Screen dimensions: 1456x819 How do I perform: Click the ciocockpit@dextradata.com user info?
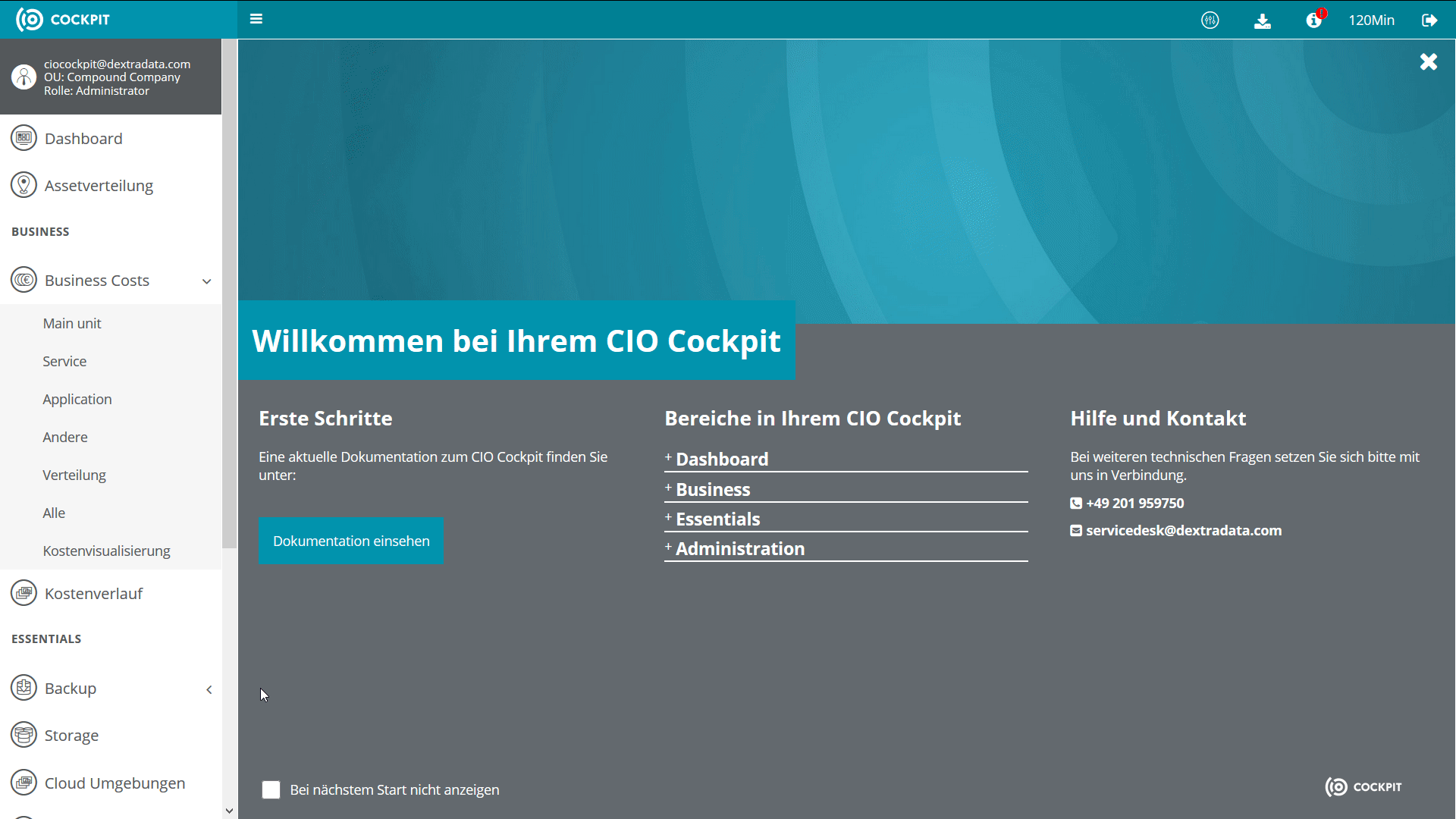pyautogui.click(x=117, y=64)
